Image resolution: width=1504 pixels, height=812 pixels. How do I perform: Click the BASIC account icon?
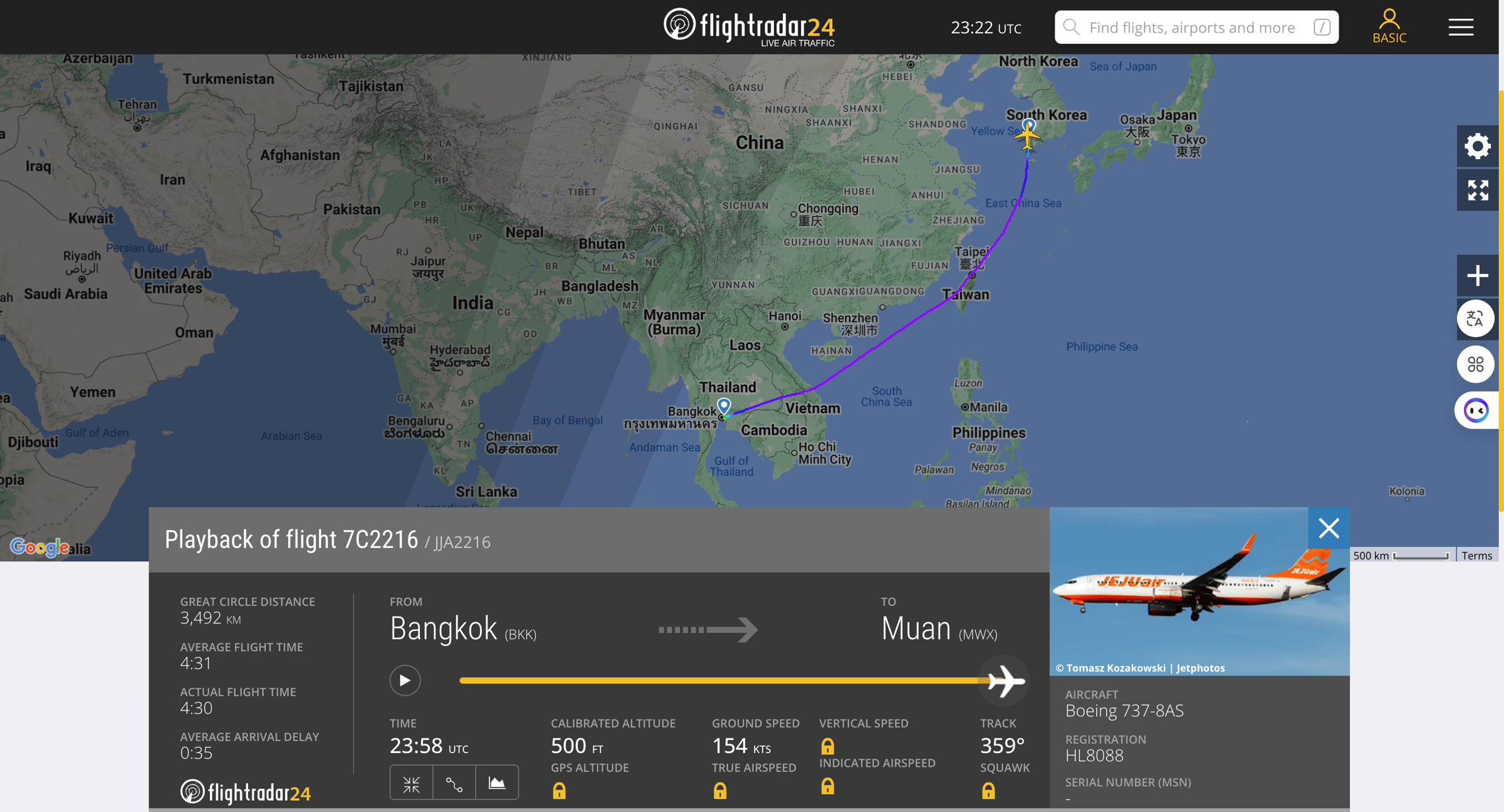coord(1389,26)
